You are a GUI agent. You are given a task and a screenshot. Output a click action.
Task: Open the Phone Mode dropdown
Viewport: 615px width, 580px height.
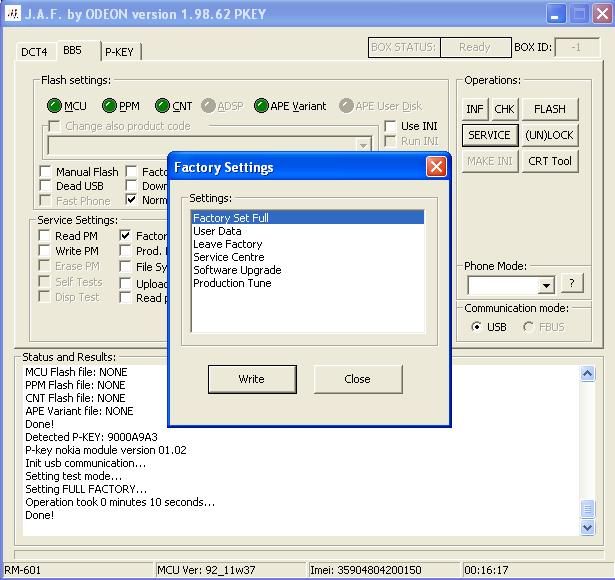[x=545, y=286]
